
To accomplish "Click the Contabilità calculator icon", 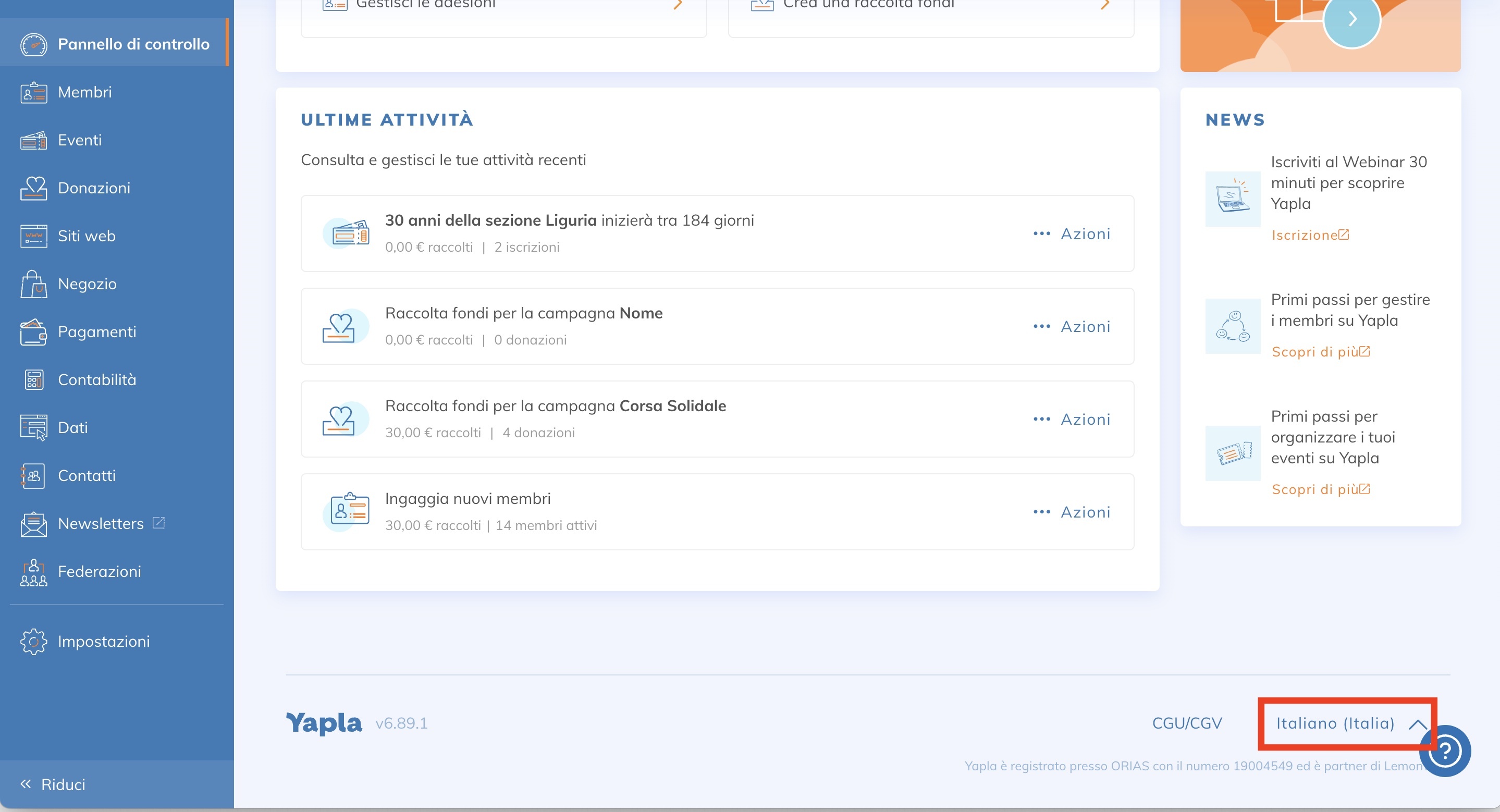I will click(33, 380).
